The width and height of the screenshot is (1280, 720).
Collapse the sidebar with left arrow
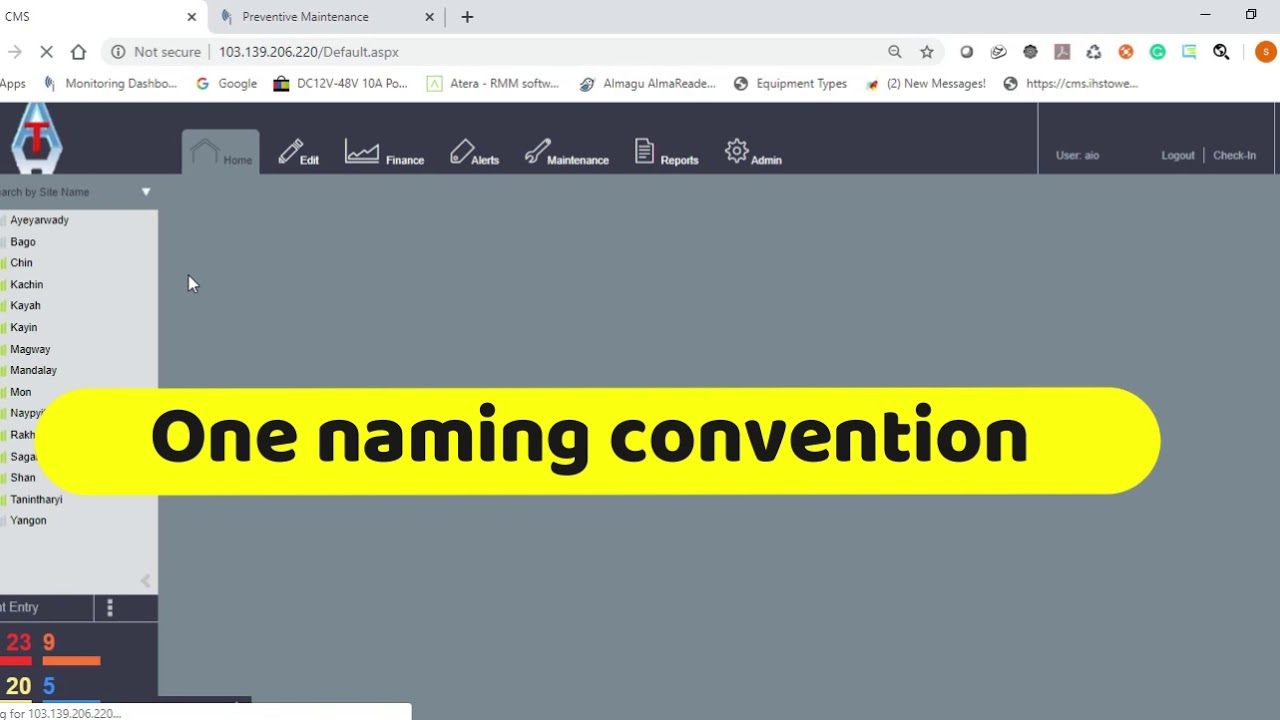[145, 581]
